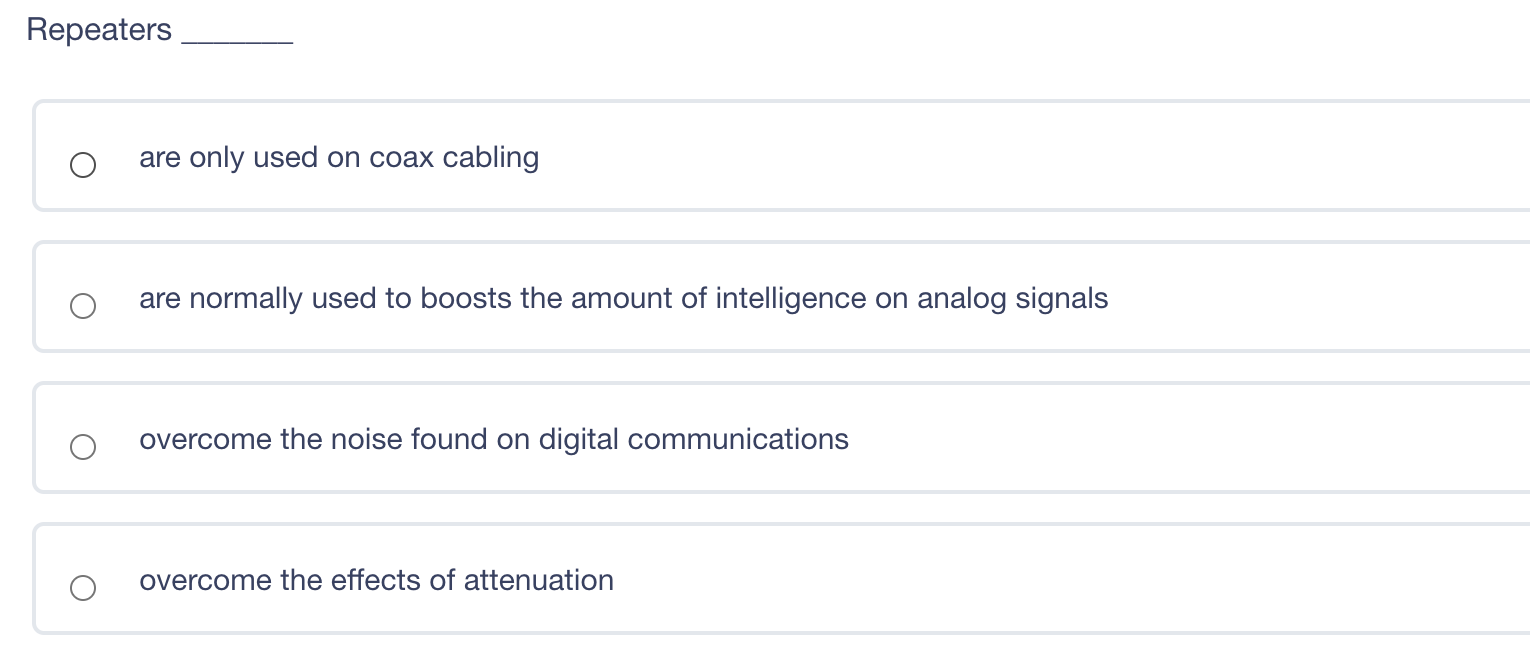Click the word 'digital' in the third option

coord(579,440)
